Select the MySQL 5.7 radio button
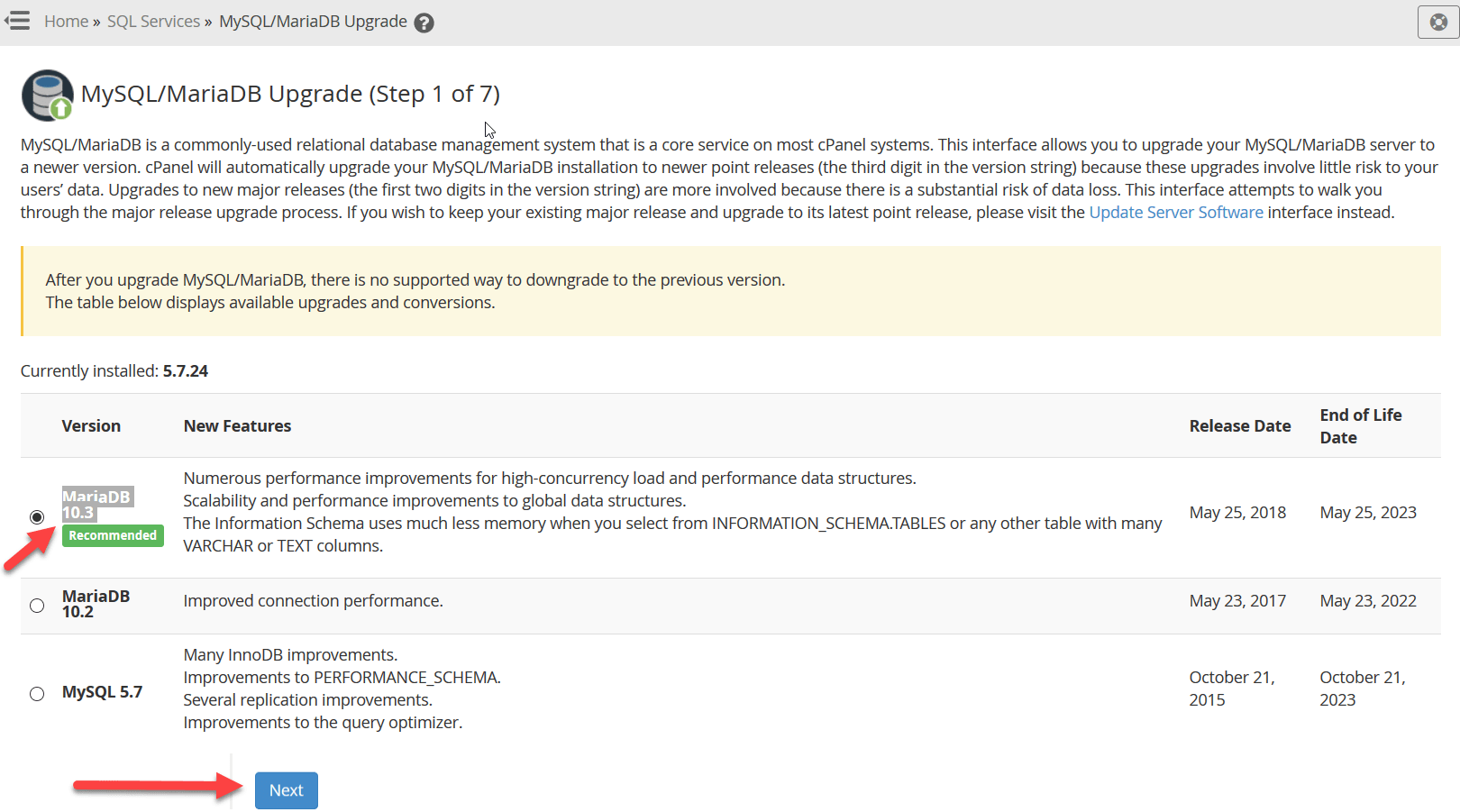1460x812 pixels. pos(37,694)
